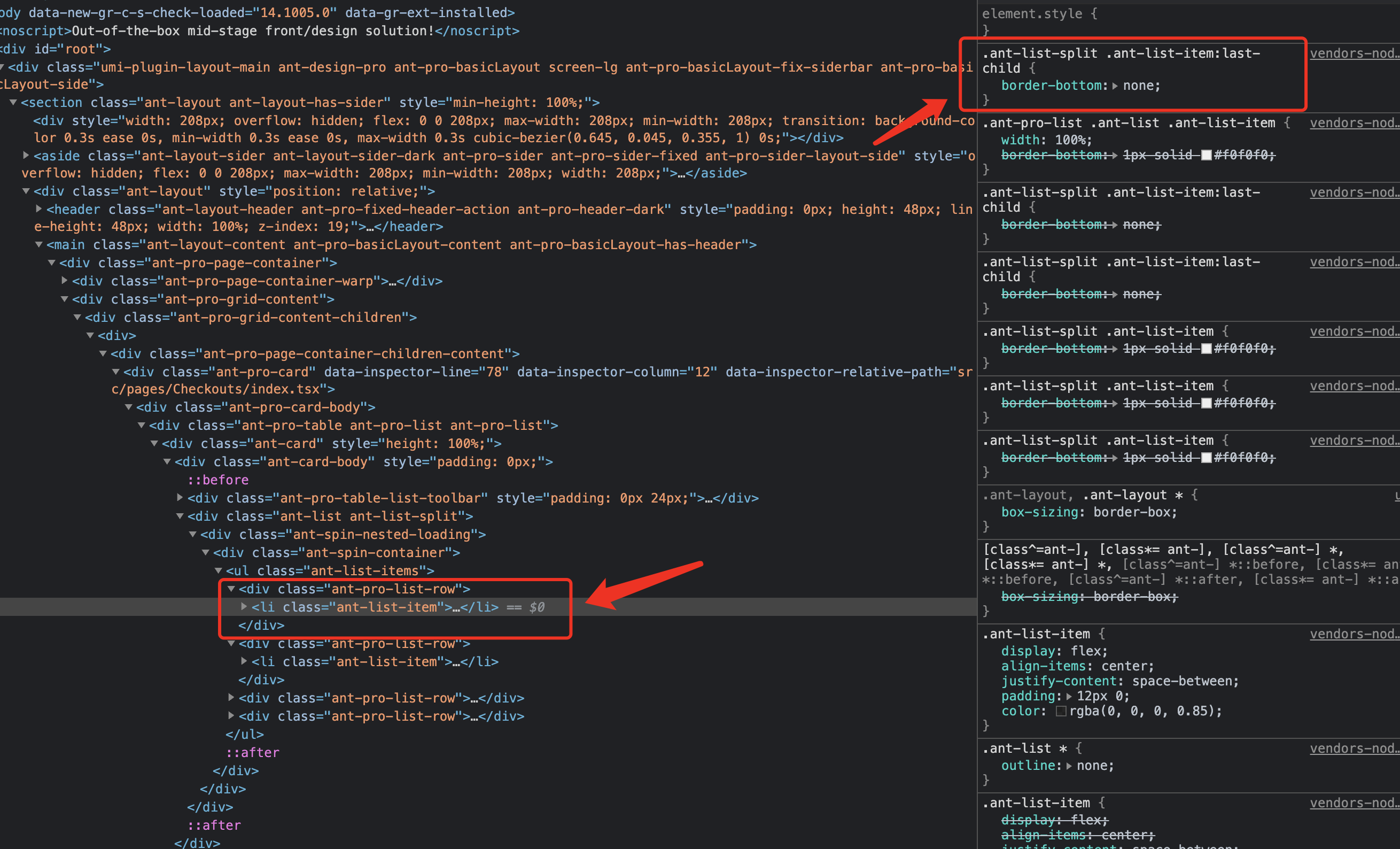Collapse the ant-spin-nested-loading div
Screen dimensions: 1400x849
click(192, 534)
